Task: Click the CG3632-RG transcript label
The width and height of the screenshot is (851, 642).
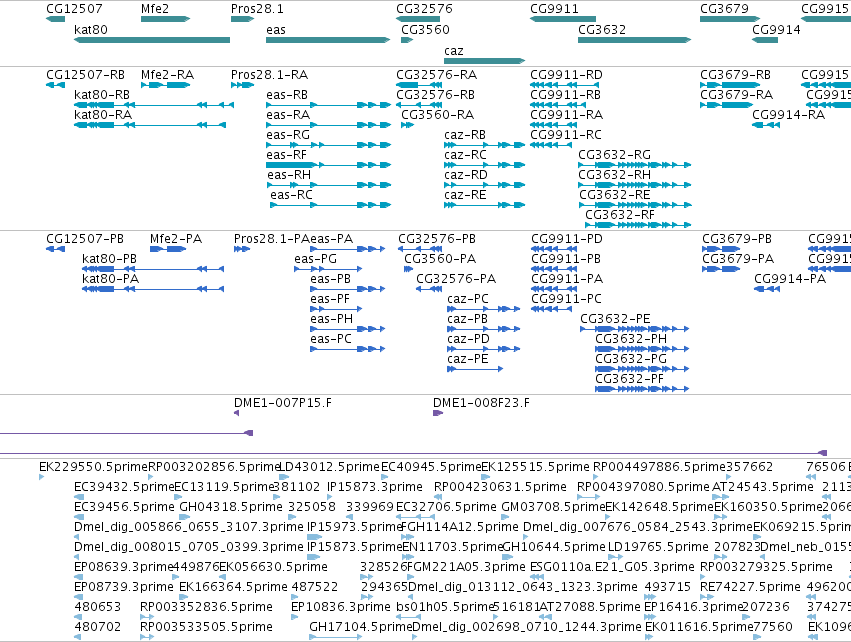Action: pos(614,155)
